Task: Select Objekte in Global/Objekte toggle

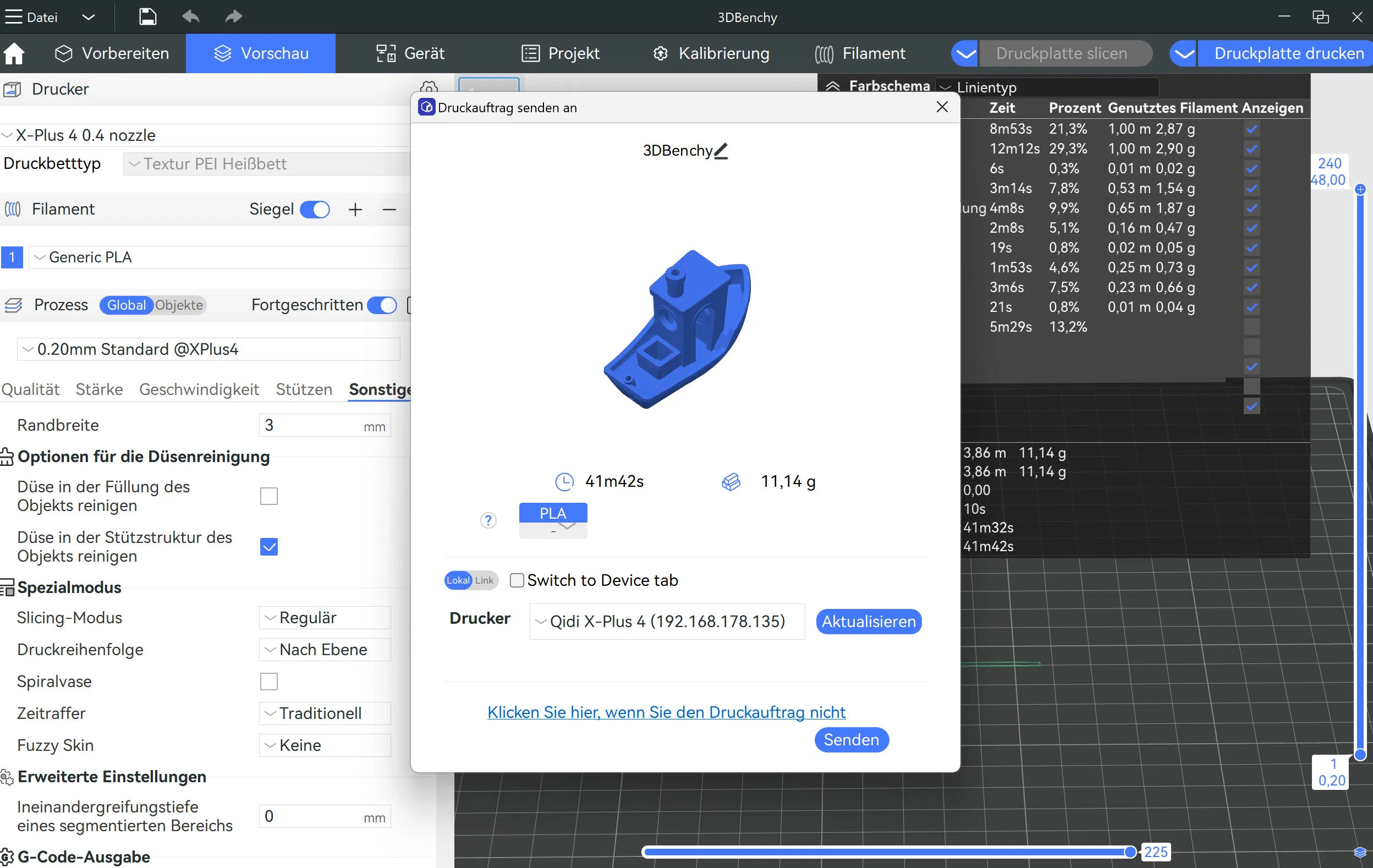Action: coord(179,305)
